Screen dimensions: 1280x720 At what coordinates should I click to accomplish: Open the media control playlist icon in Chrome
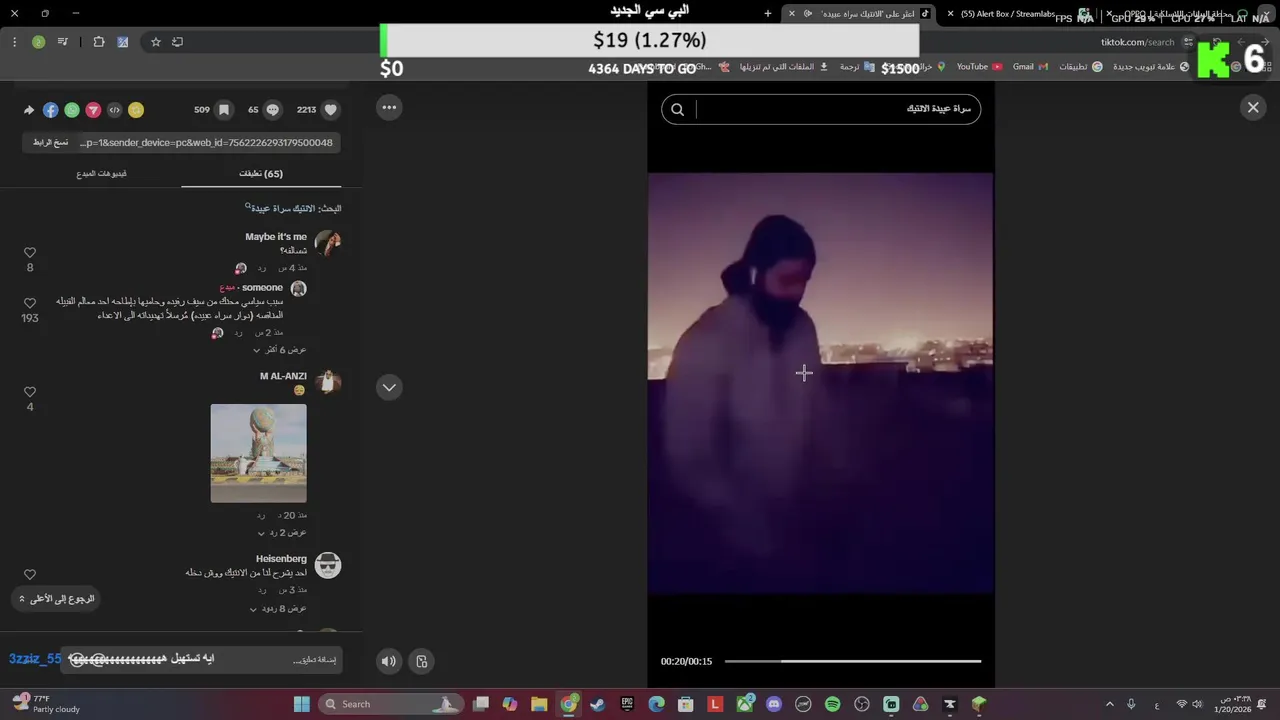click(63, 42)
